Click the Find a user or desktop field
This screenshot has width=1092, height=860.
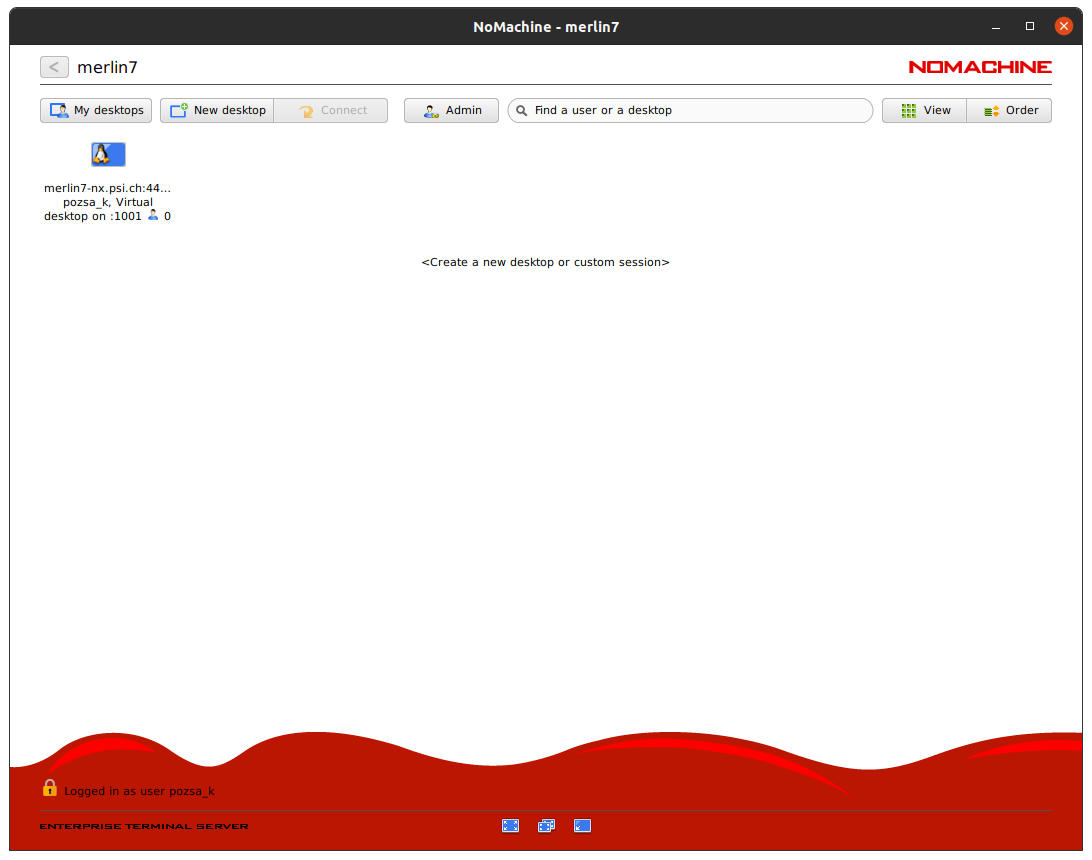tap(700, 110)
